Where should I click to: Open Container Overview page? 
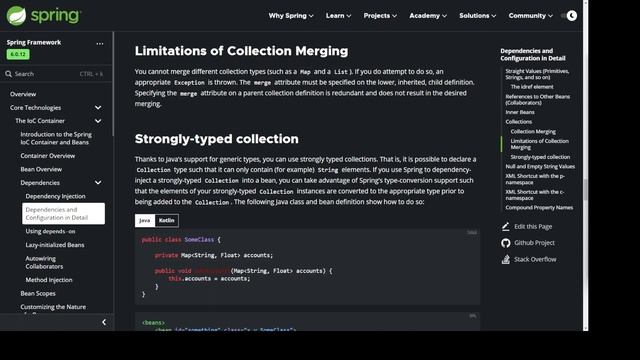48,156
